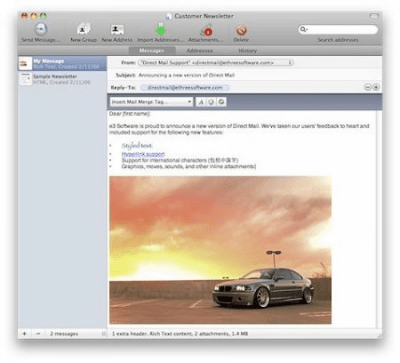The width and height of the screenshot is (400, 363).
Task: Open Import Addresses with green arrow icon
Action: coord(160,29)
